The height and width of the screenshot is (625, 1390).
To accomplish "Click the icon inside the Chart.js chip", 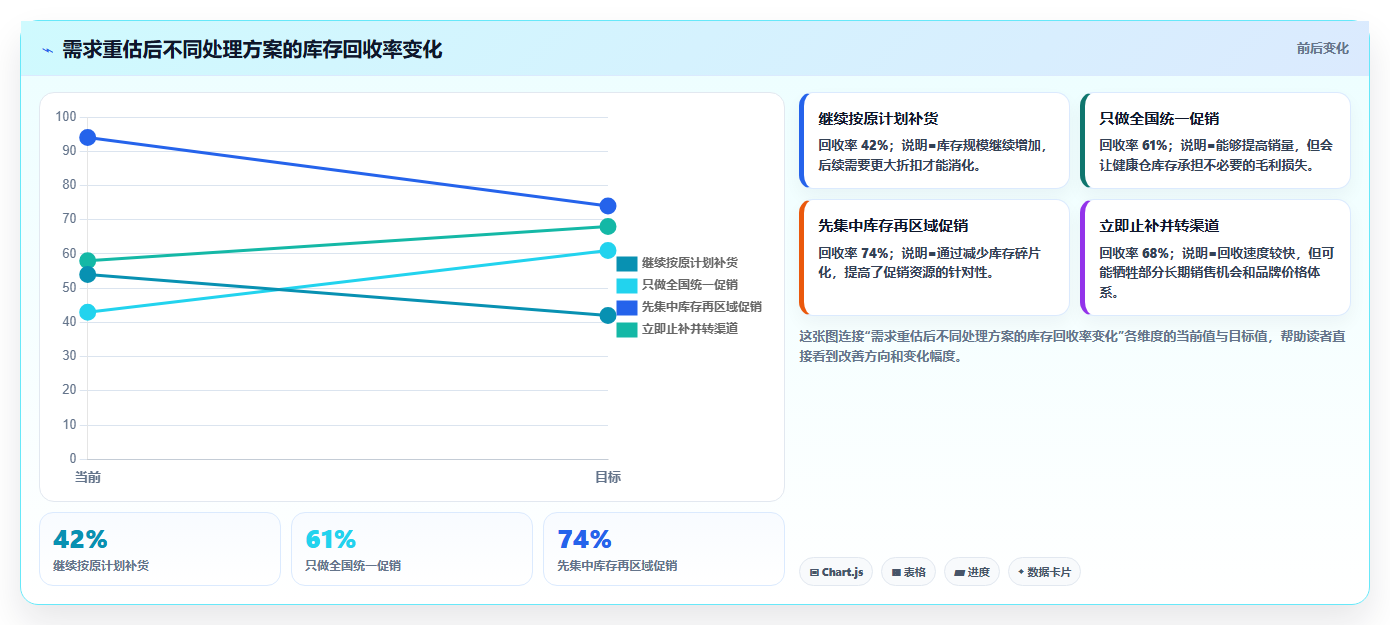I will (815, 573).
